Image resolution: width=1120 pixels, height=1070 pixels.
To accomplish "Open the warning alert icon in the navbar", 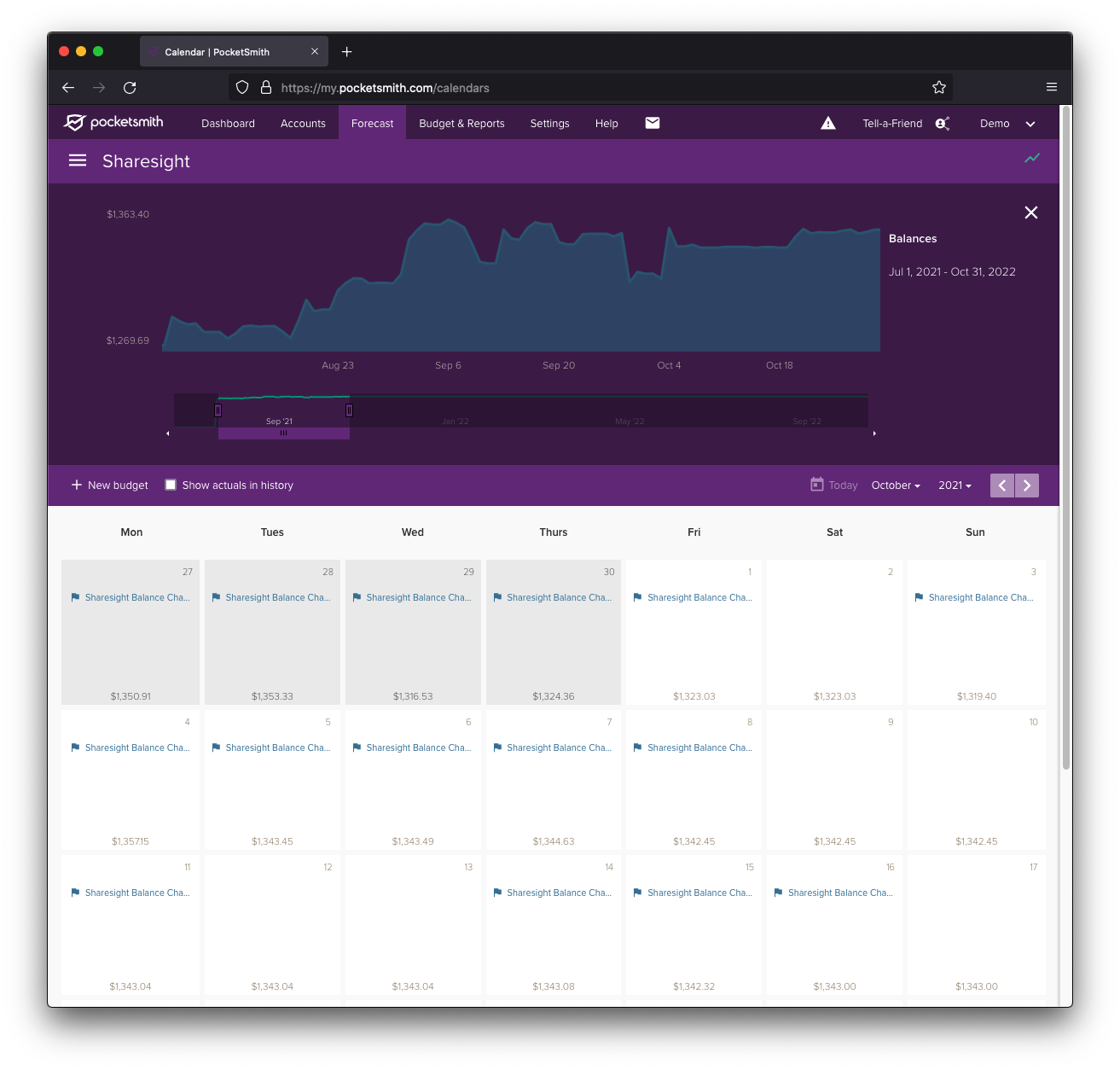I will [x=827, y=123].
